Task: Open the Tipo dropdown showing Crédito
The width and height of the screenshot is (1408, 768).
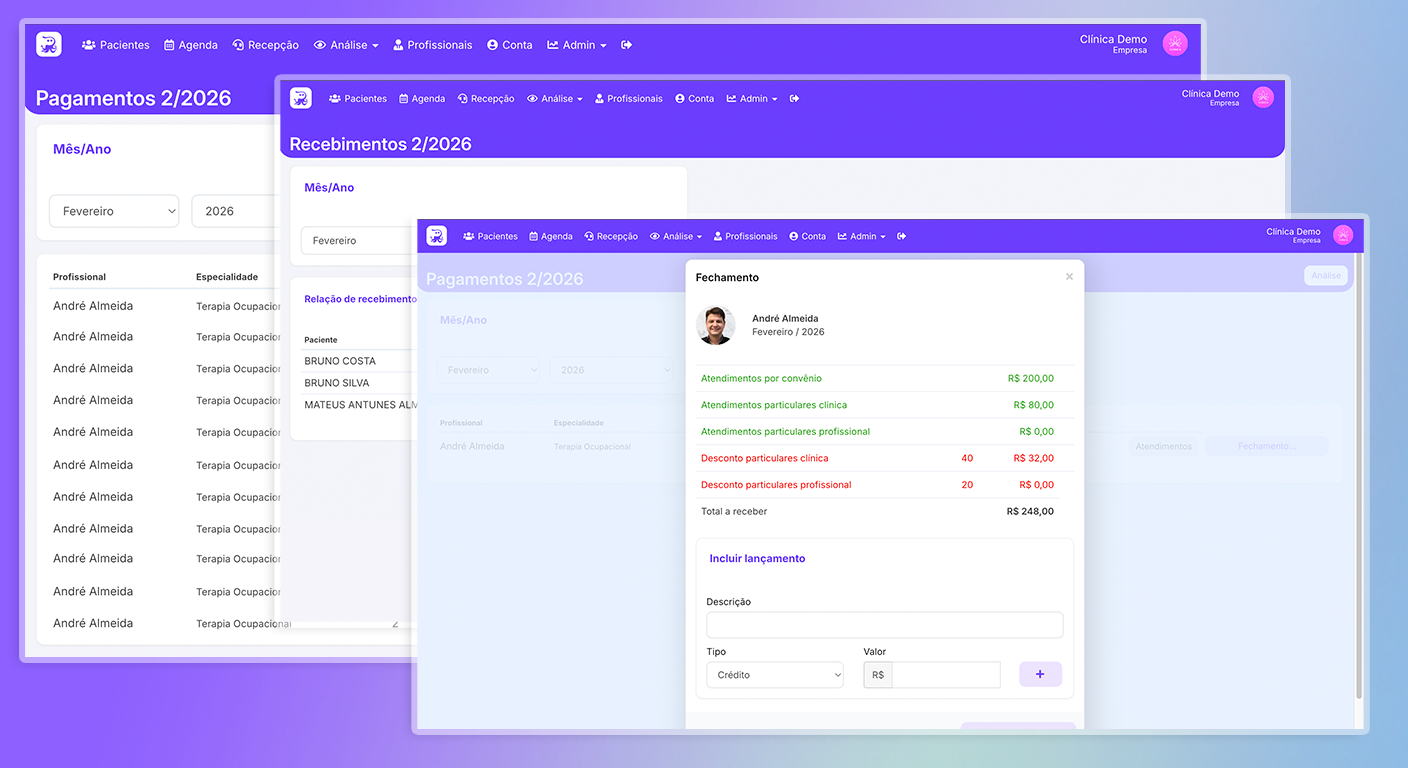Action: tap(775, 675)
